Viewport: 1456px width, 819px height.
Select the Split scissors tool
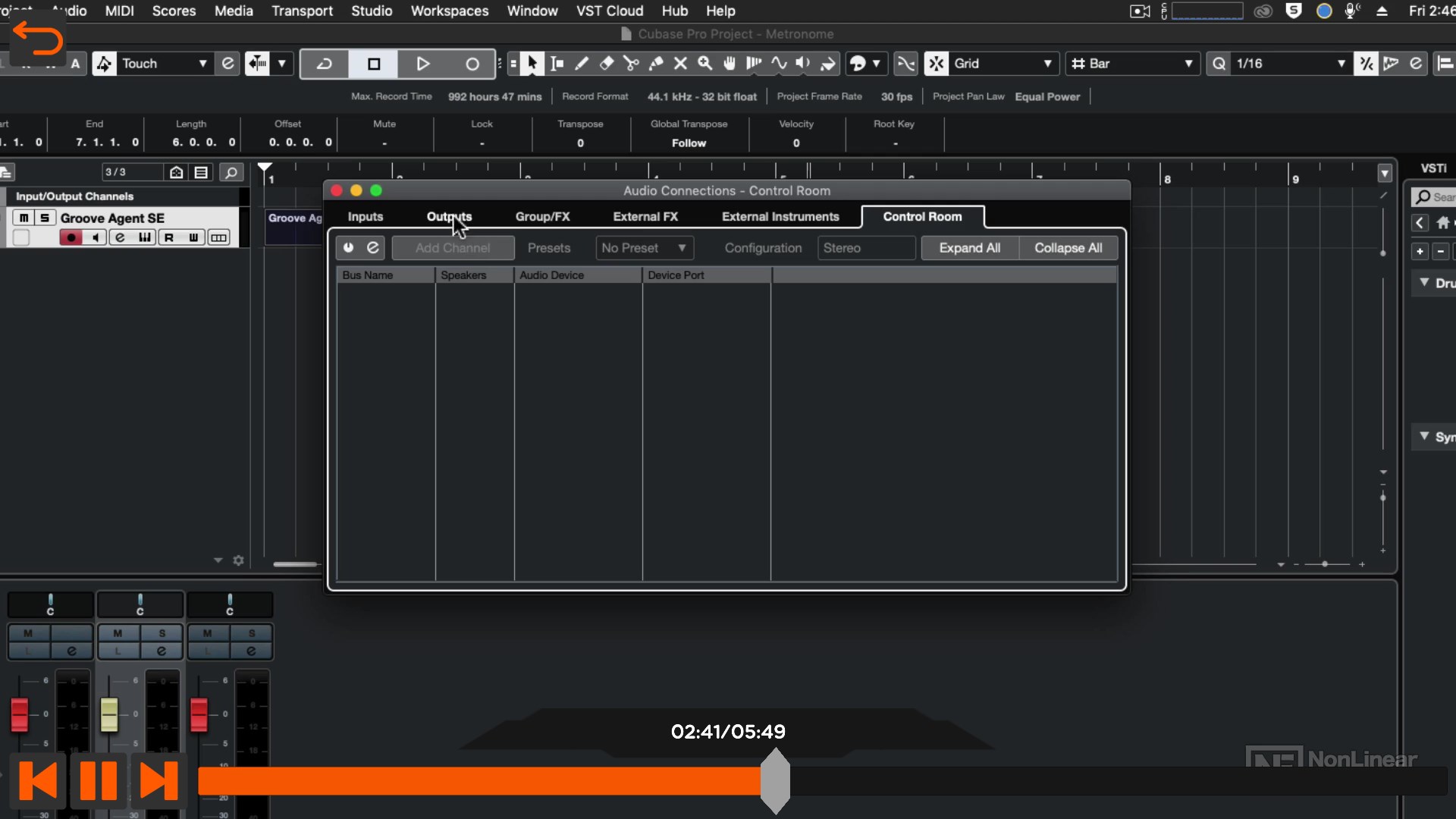point(632,64)
